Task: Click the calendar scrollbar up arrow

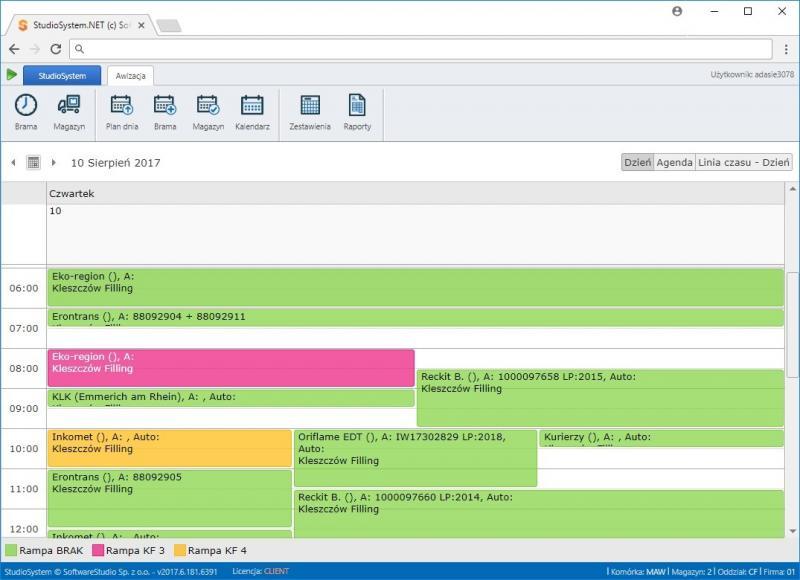Action: (792, 189)
